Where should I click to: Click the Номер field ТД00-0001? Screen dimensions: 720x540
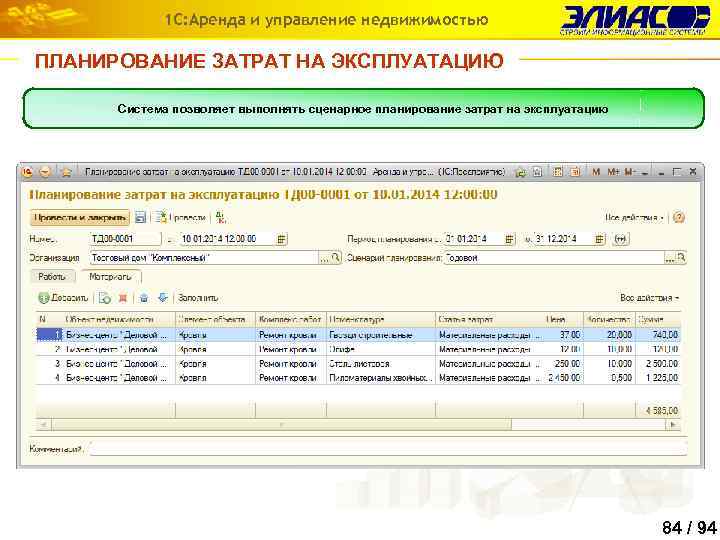point(125,239)
